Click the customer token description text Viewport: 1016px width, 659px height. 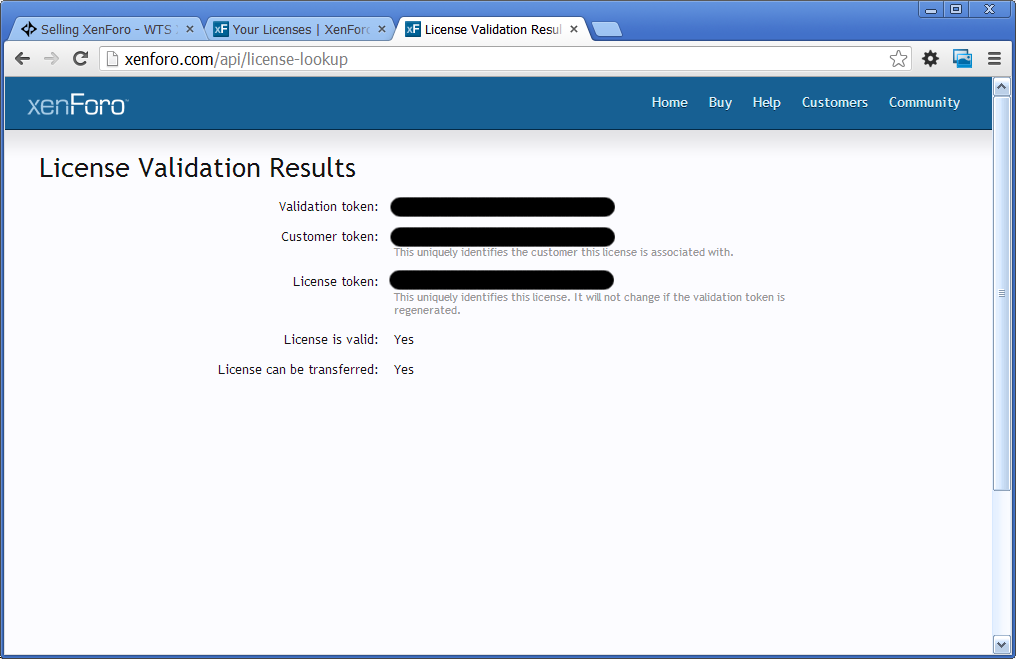coord(563,252)
